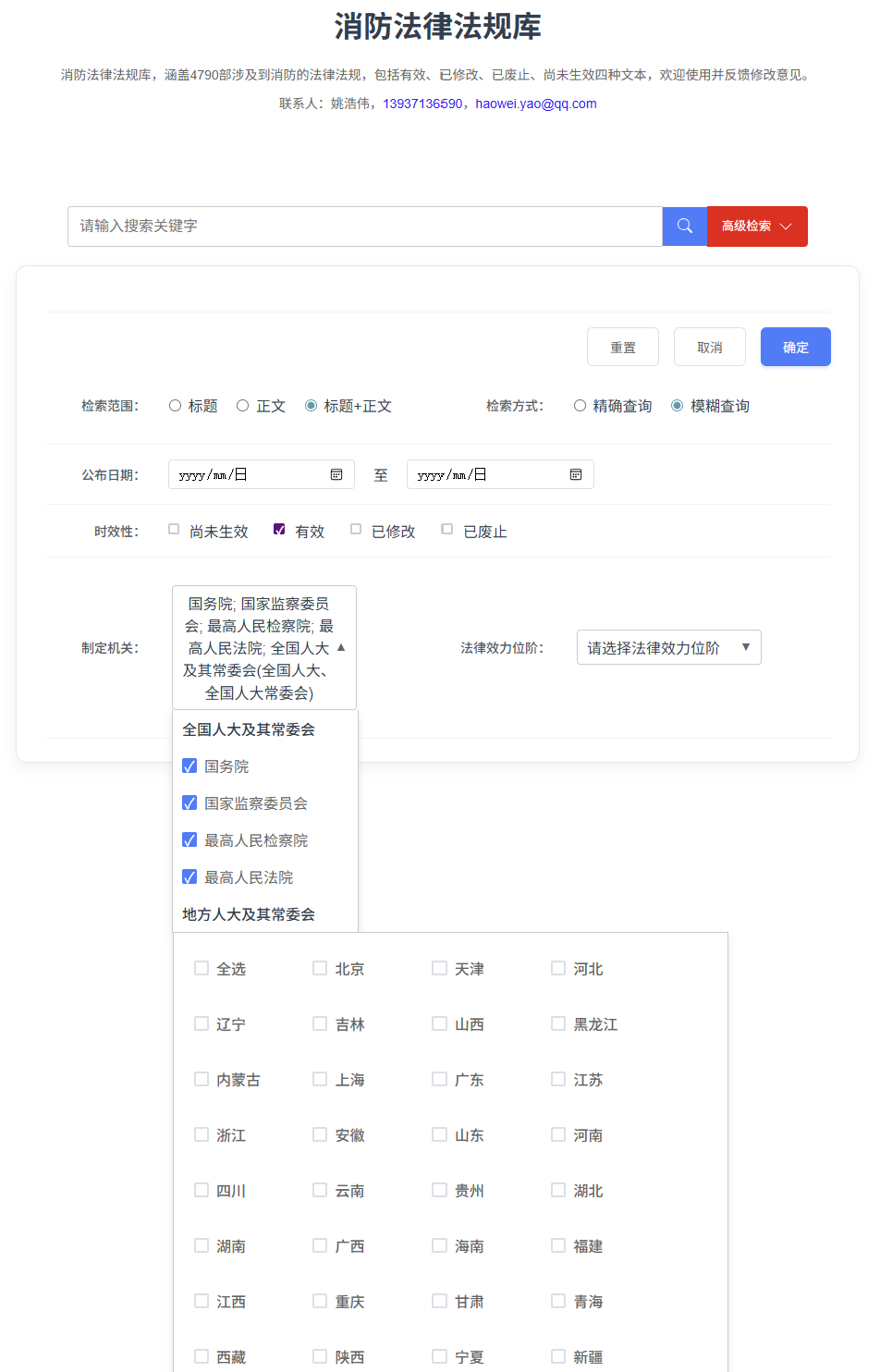The height and width of the screenshot is (1372, 880).
Task: Open the 请选择法律效力位阶 dropdown
Action: (x=668, y=647)
